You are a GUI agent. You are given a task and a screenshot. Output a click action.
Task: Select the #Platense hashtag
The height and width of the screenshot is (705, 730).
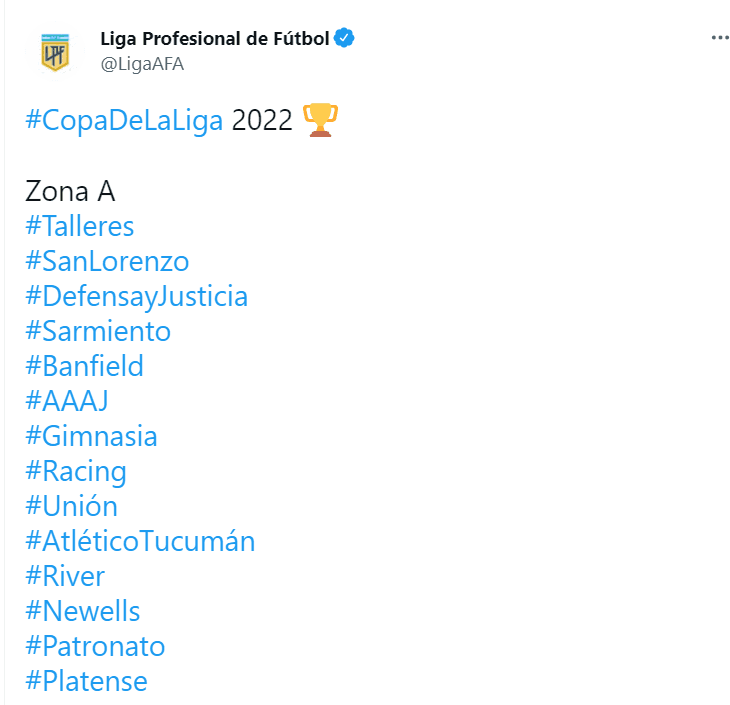87,681
